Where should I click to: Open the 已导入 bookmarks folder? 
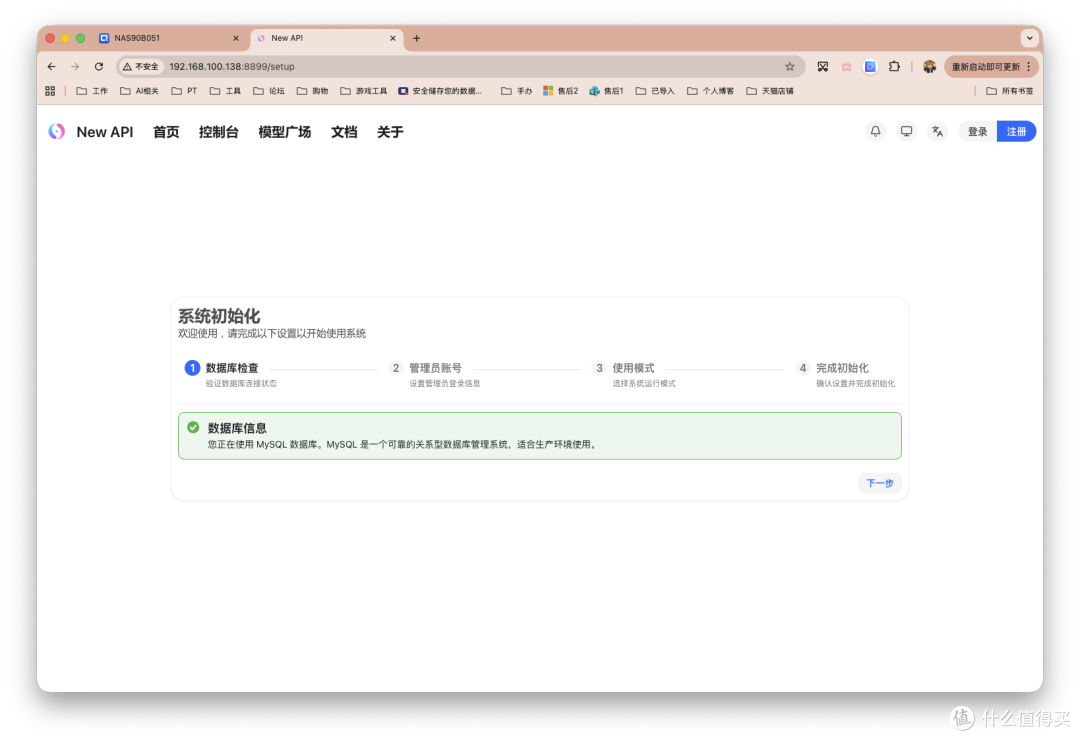655,91
